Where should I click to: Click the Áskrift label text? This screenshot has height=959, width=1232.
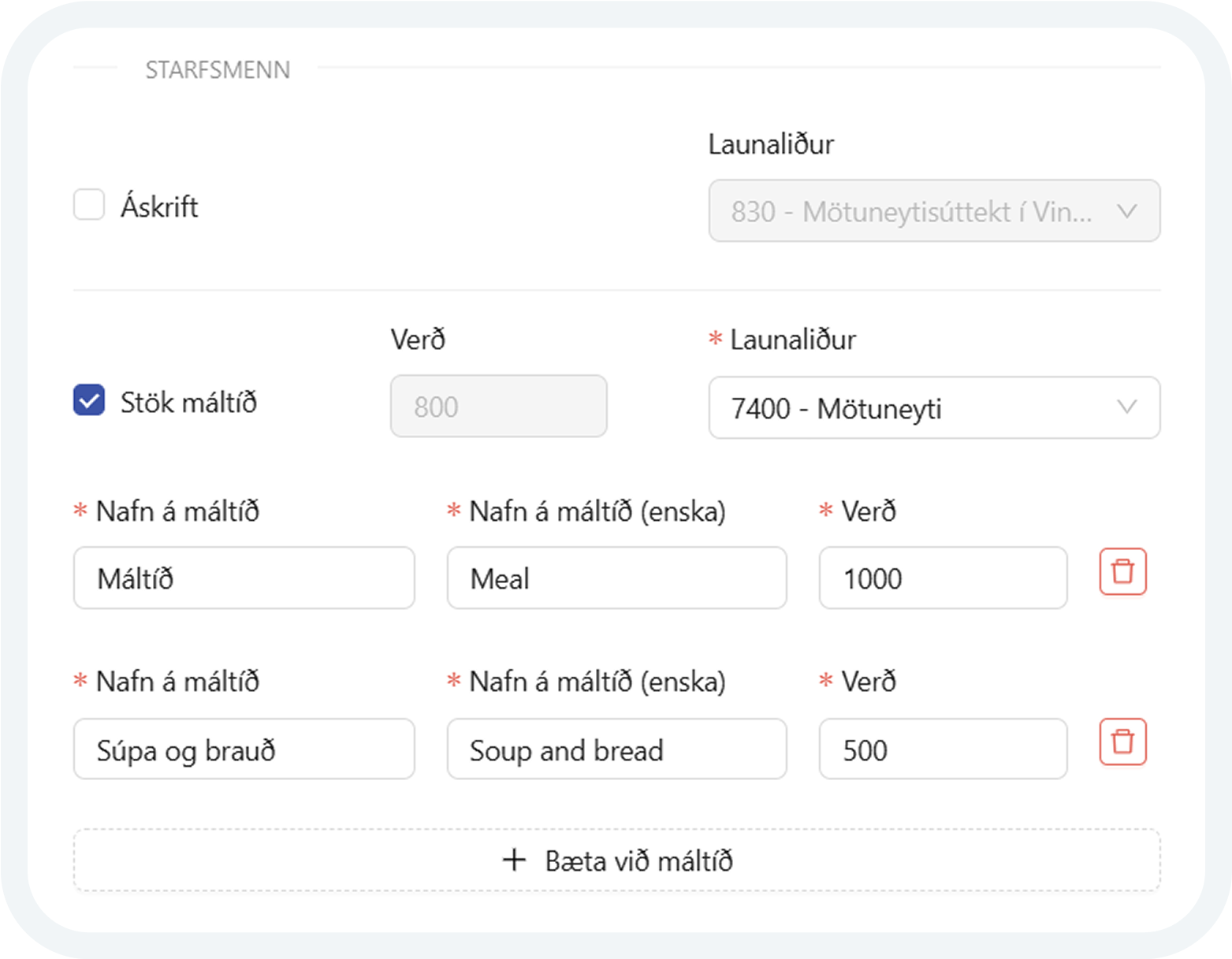159,206
